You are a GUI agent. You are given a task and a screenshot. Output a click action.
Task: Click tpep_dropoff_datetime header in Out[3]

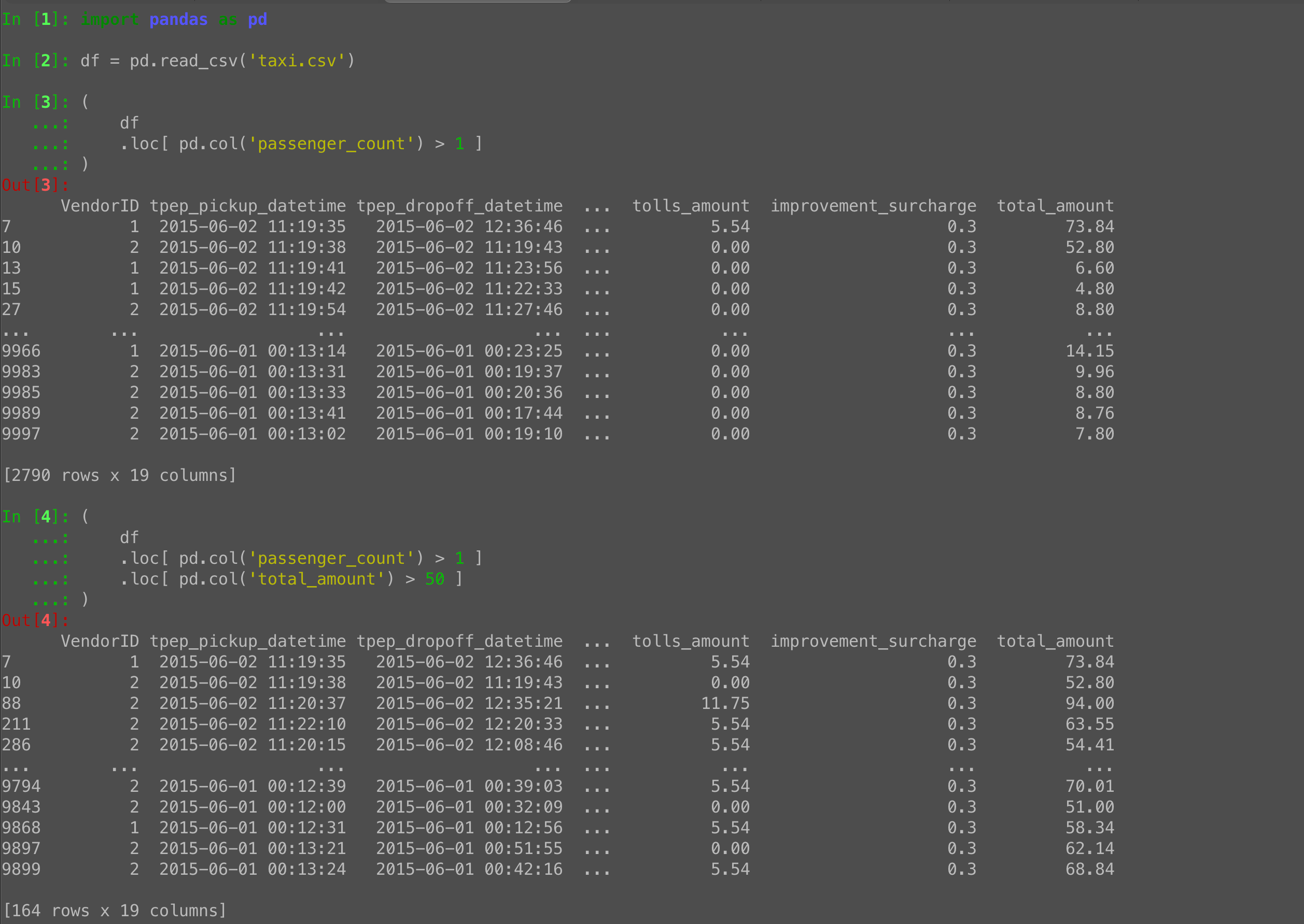[459, 206]
